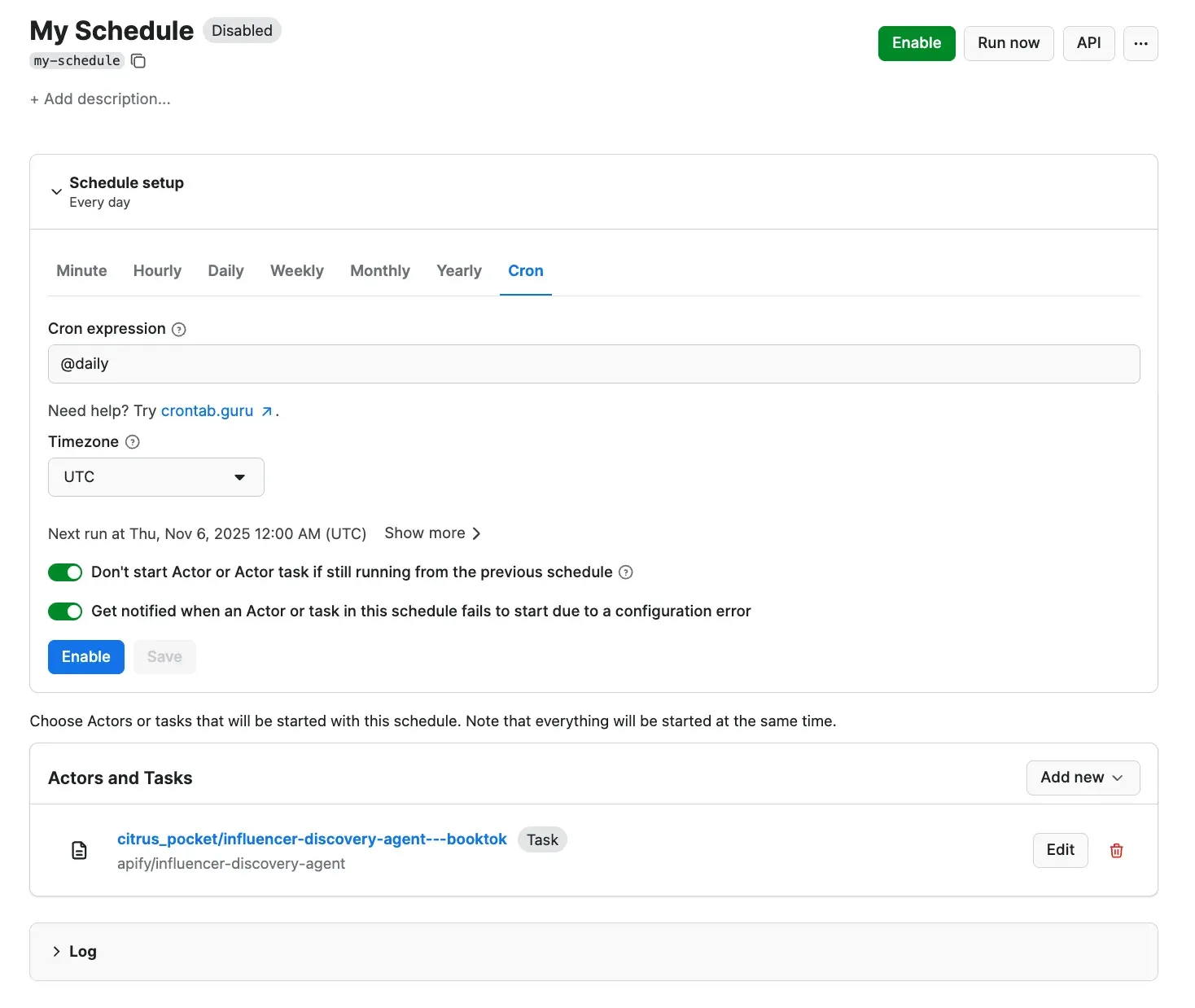This screenshot has height=1008, width=1195.
Task: Copy the my-schedule name icon
Action: point(138,61)
